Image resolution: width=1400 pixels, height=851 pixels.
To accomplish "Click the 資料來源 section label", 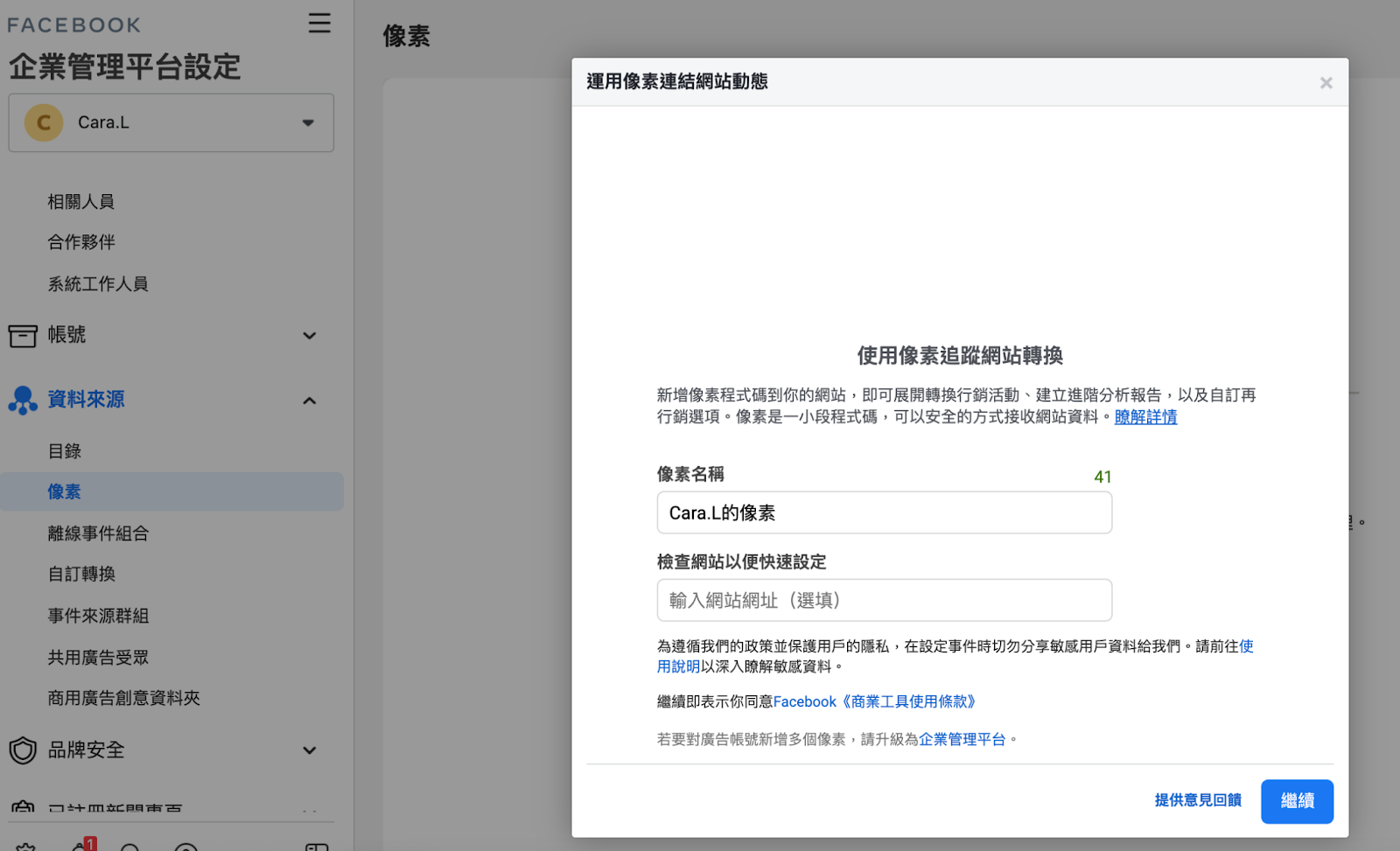I will pos(86,399).
